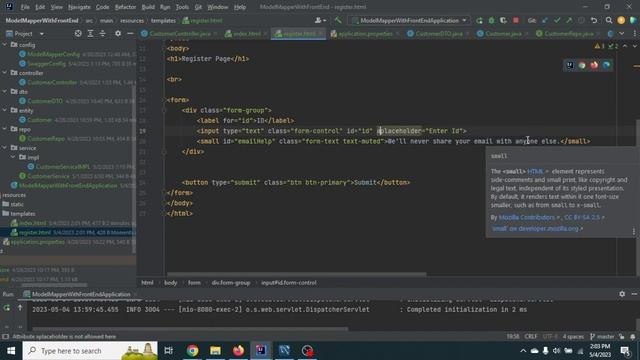
Task: Click Mozilla Contributors link in documentation popup
Action: pyautogui.click(x=527, y=218)
